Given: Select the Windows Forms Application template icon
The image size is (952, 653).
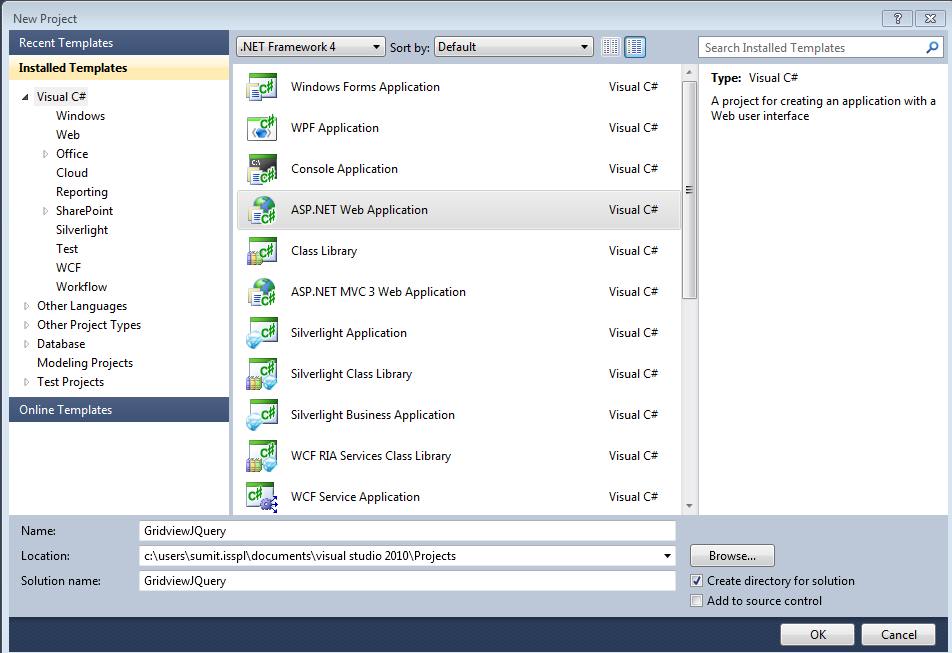Looking at the screenshot, I should tap(261, 88).
